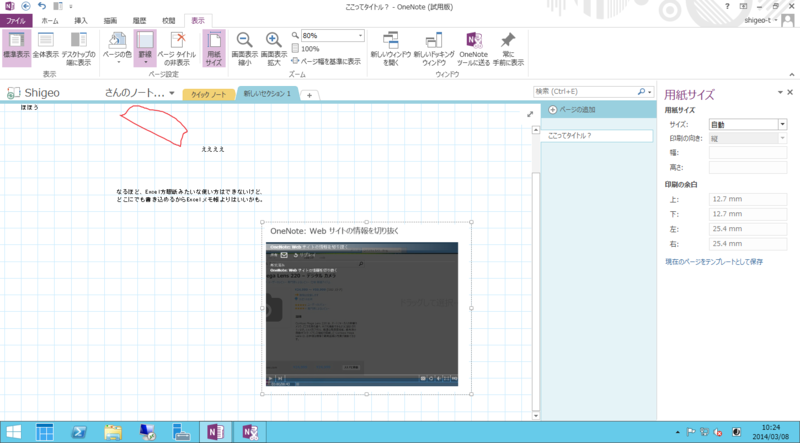
Task: Click the 左 (Left) margin field
Action: [747, 229]
